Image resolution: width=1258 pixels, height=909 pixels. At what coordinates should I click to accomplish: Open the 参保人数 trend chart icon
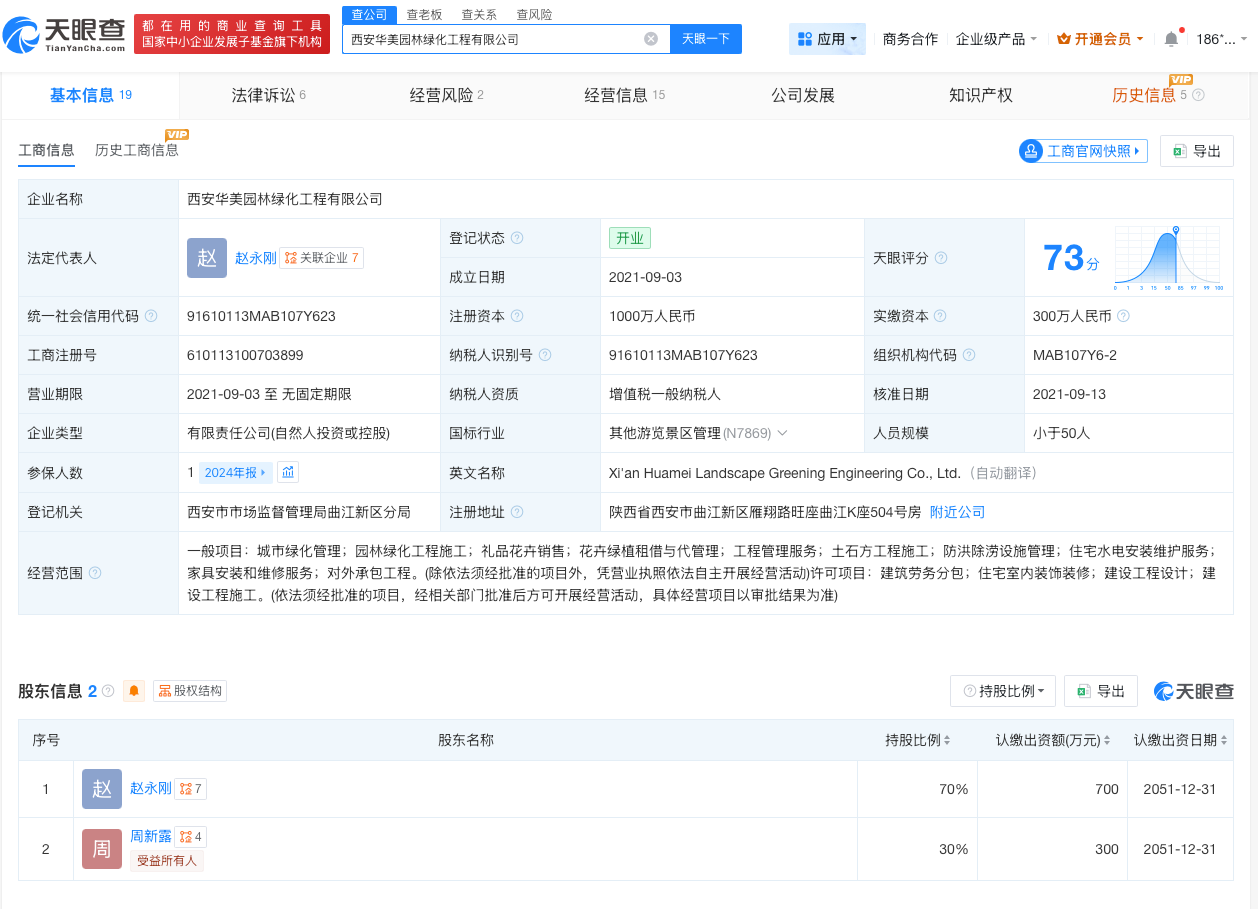point(288,472)
